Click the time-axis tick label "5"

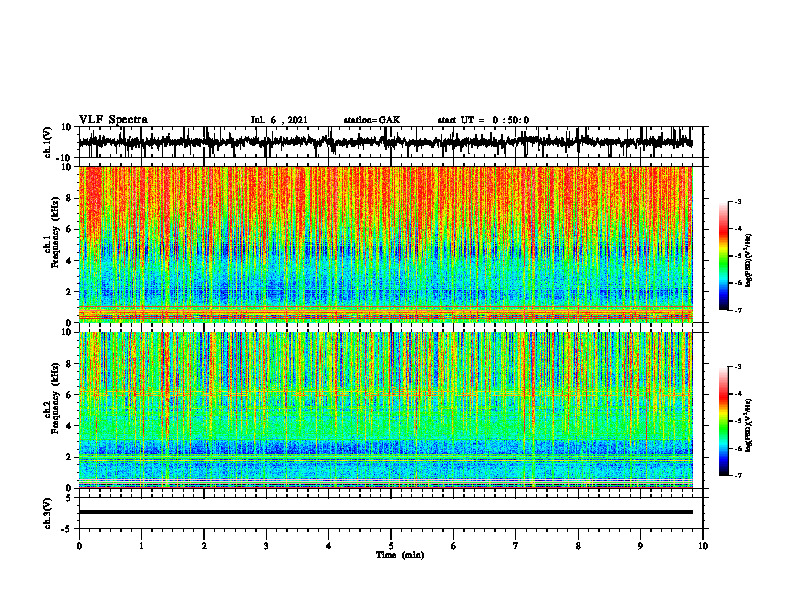(x=391, y=546)
